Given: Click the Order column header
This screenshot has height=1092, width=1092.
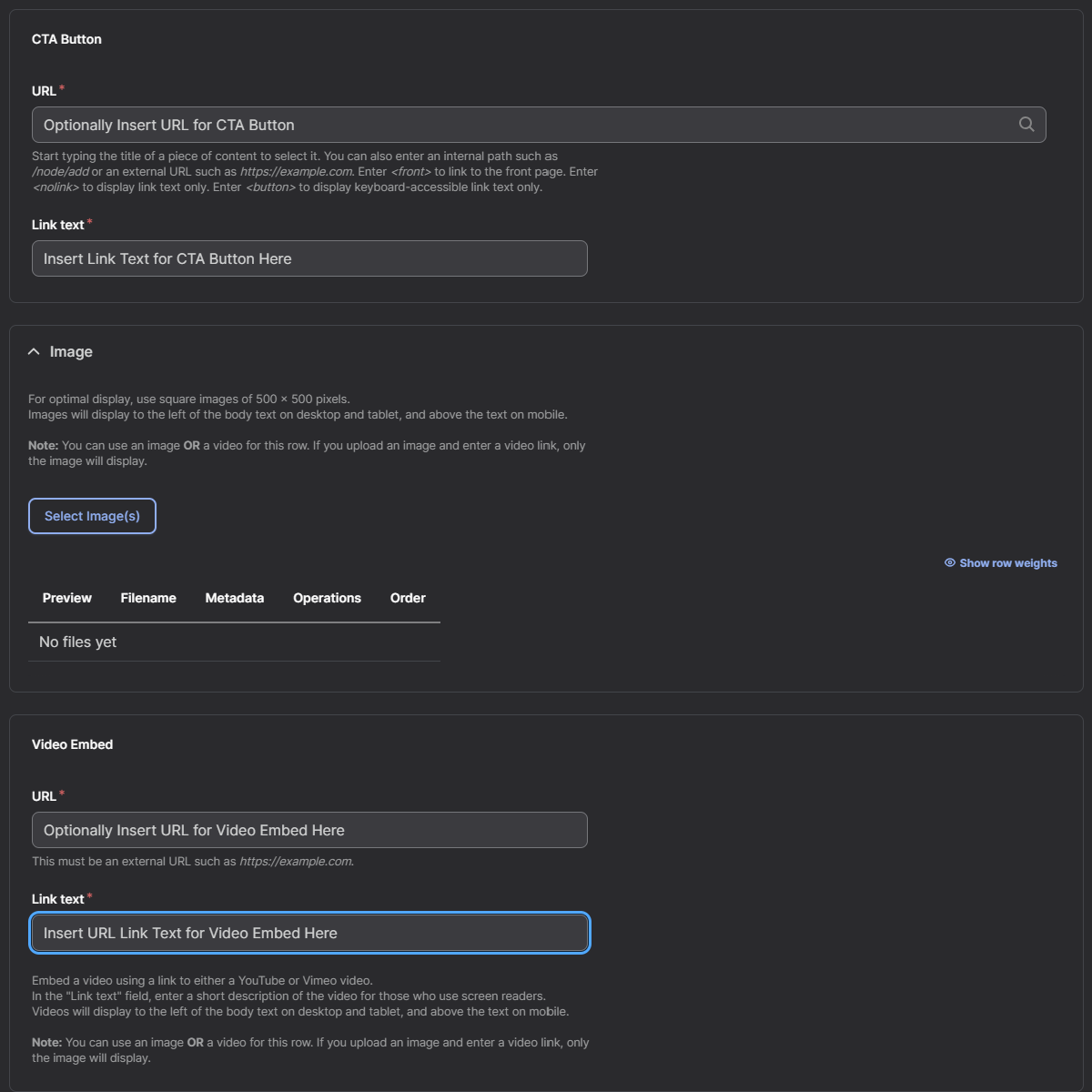Looking at the screenshot, I should [x=408, y=598].
